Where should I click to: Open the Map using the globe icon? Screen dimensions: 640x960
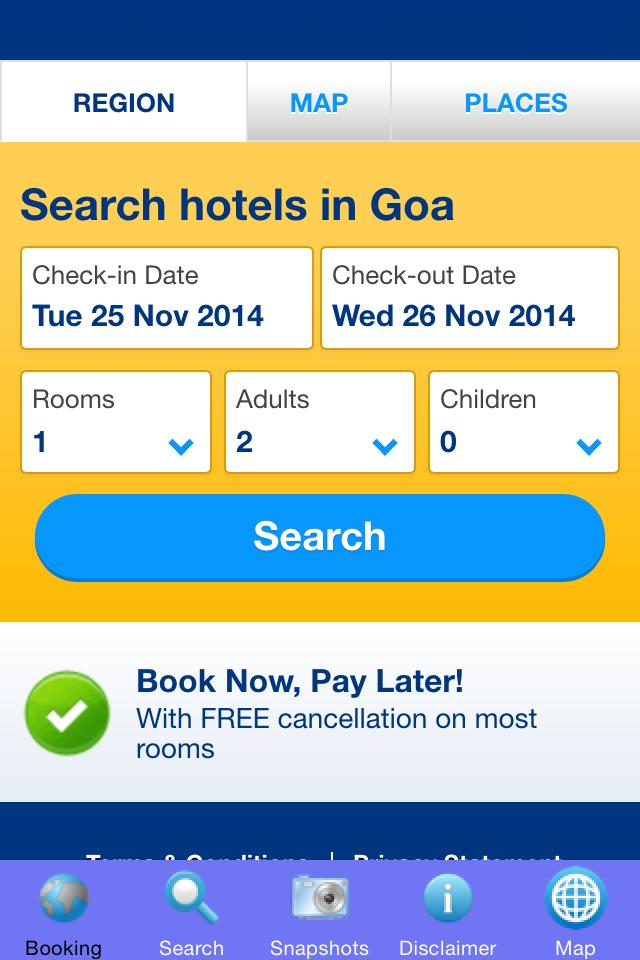click(x=575, y=898)
